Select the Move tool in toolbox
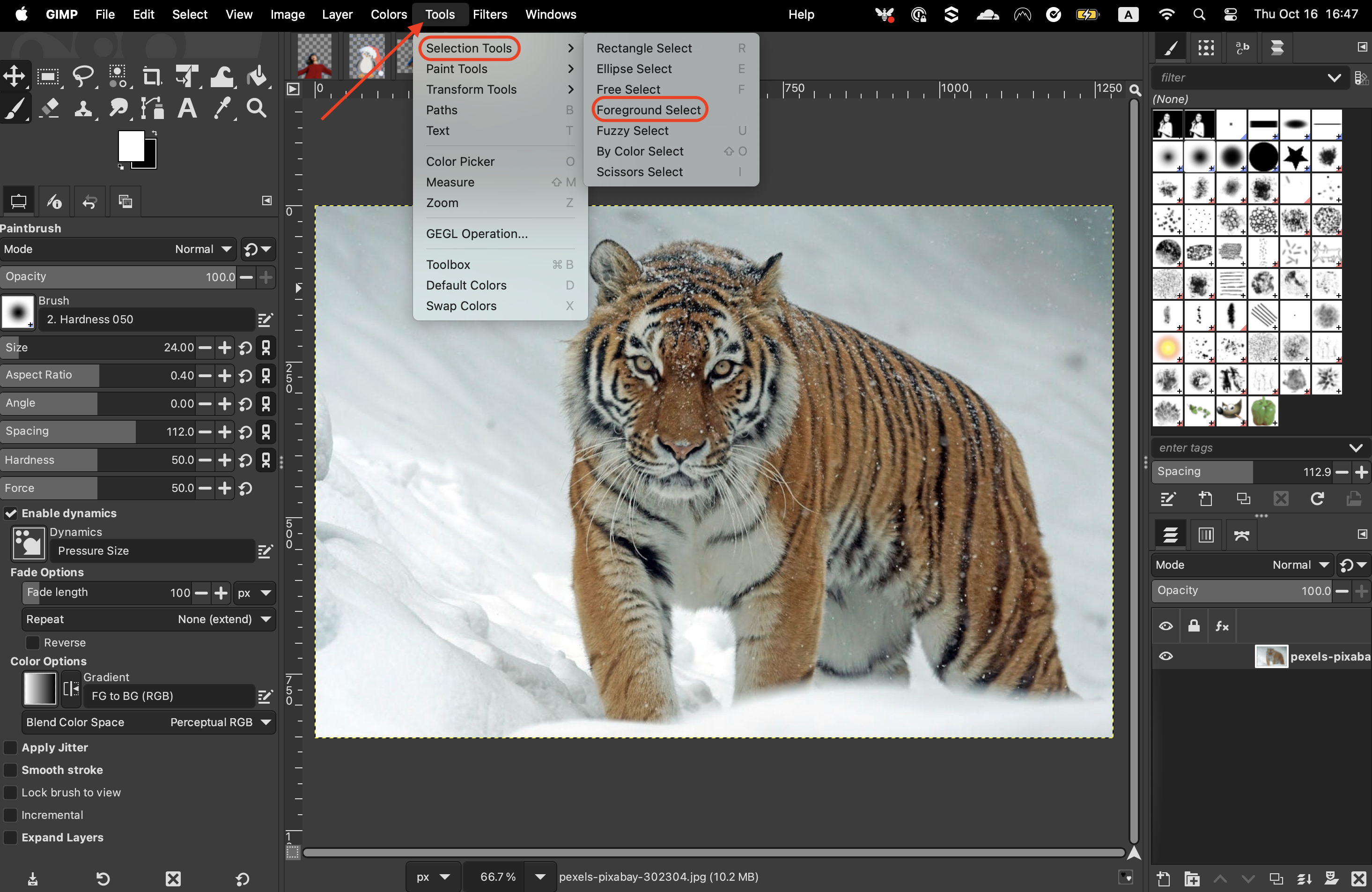1372x892 pixels. (x=15, y=76)
